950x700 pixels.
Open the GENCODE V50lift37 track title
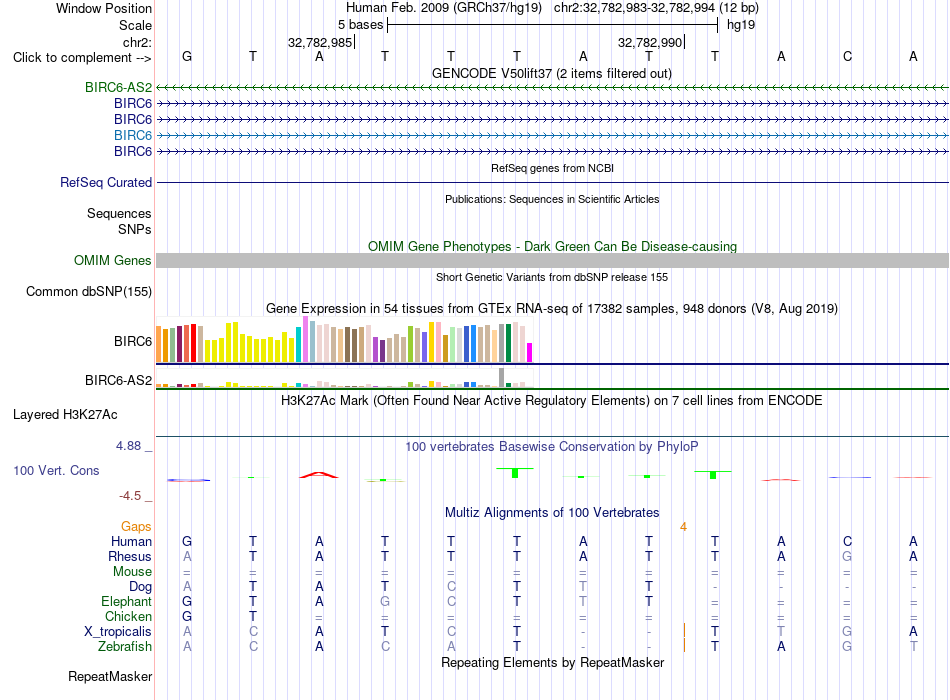tap(552, 73)
